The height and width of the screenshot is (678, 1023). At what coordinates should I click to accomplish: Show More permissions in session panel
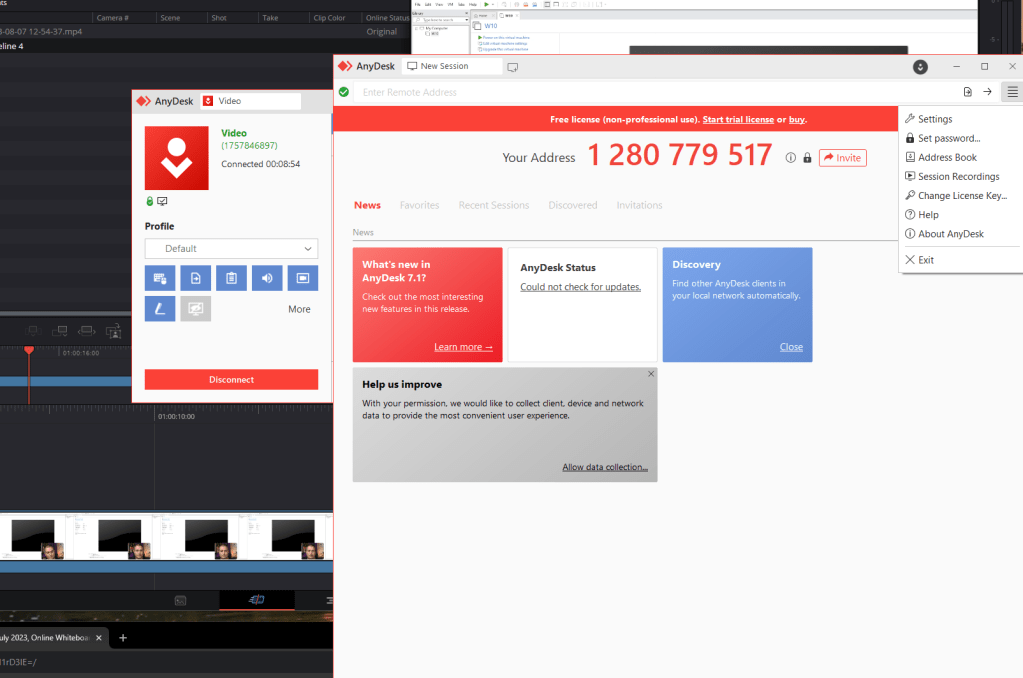pyautogui.click(x=299, y=309)
